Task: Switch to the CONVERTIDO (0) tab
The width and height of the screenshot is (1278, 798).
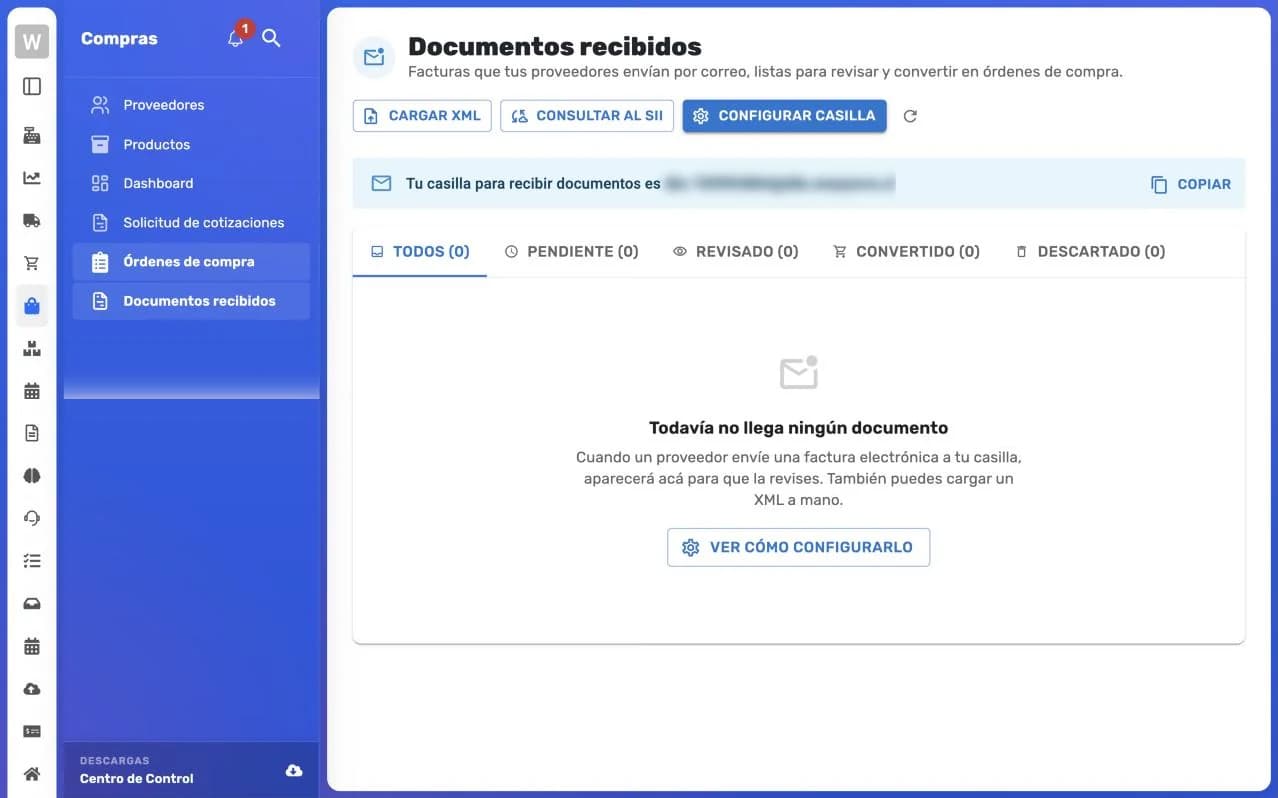Action: click(906, 252)
